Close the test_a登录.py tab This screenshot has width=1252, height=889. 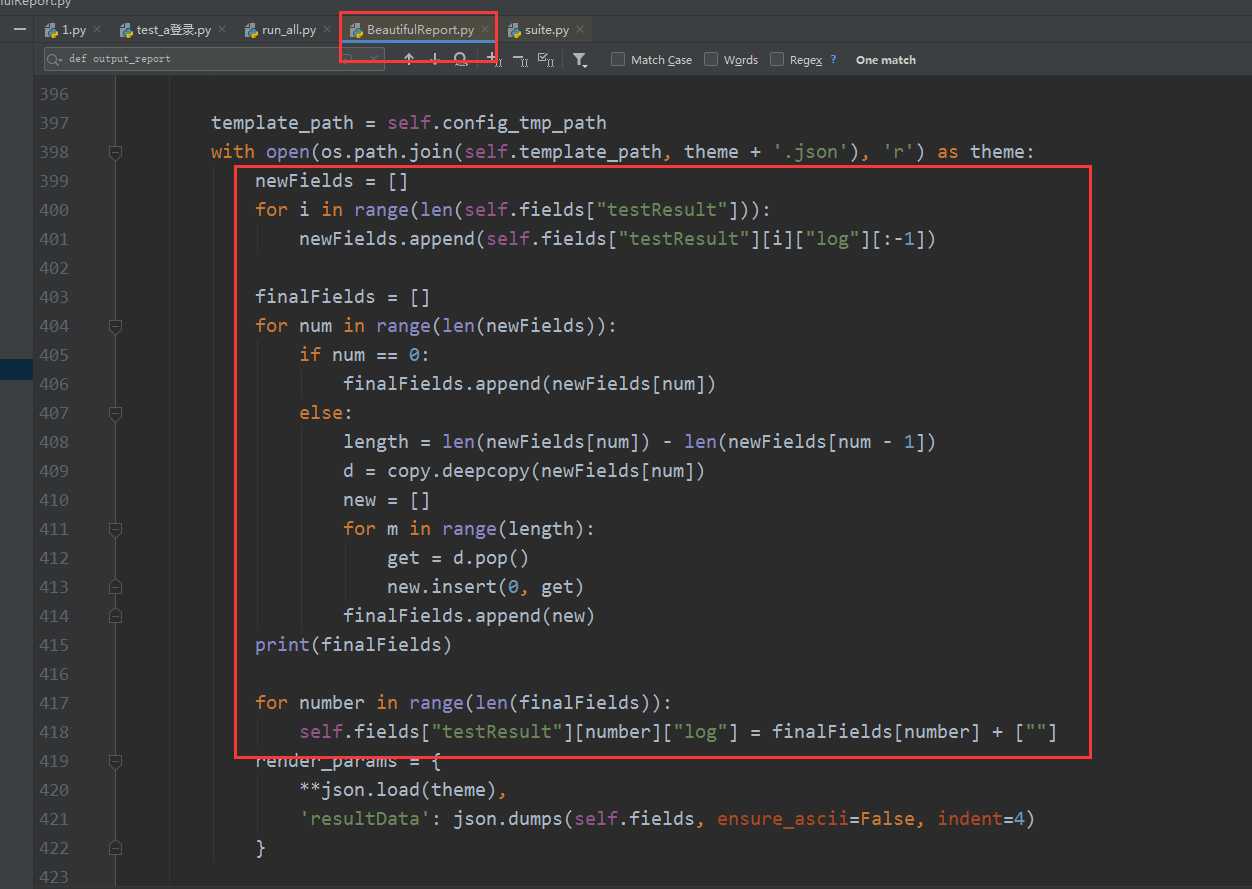click(x=222, y=29)
